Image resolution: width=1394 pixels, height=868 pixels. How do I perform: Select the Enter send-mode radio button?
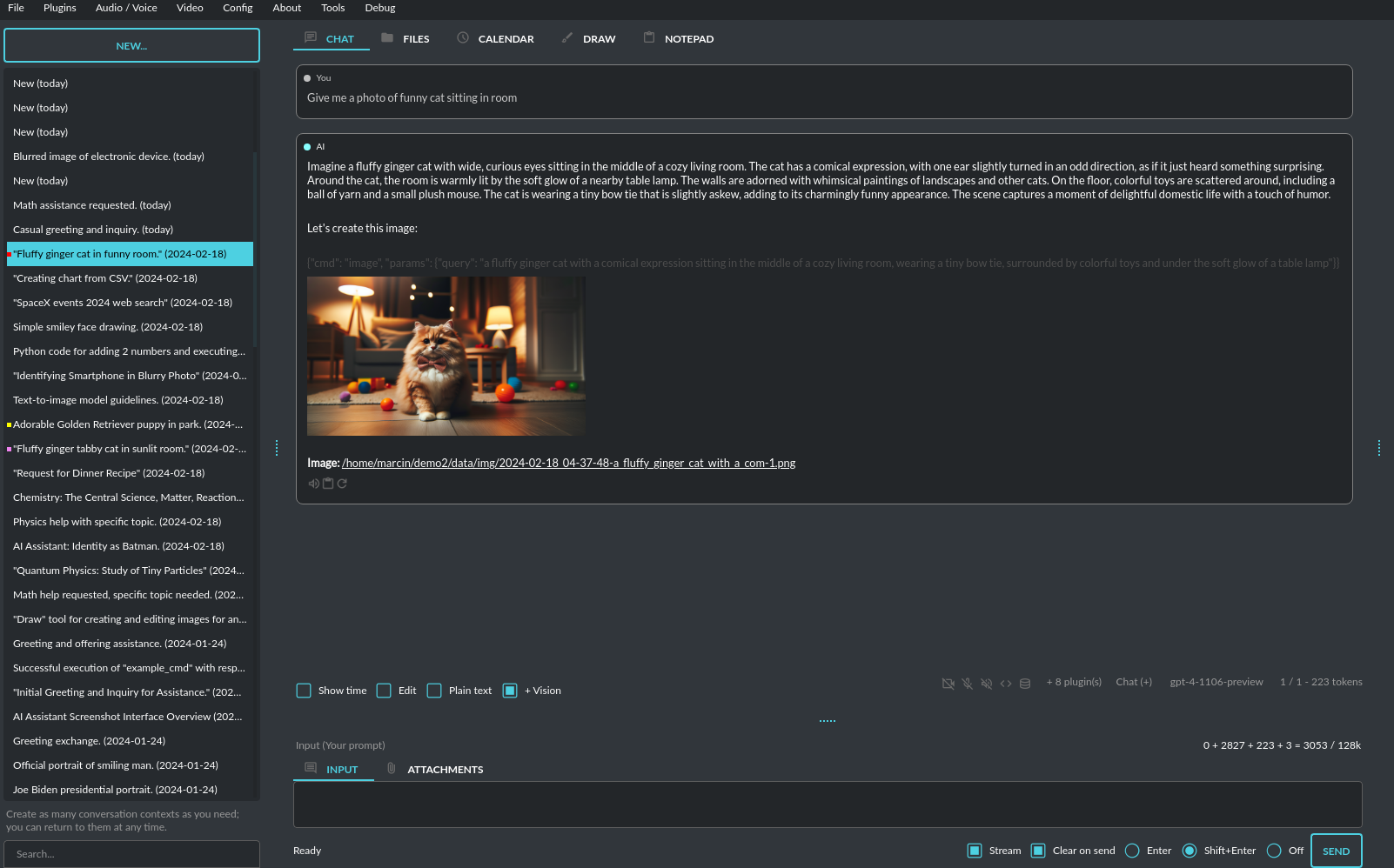(x=1132, y=851)
